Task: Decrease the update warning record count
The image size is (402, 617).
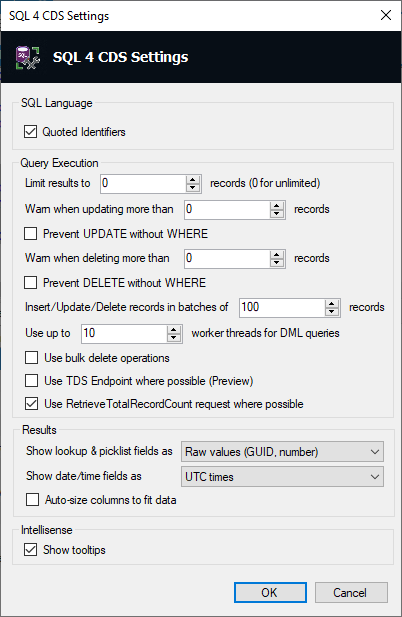Action: click(277, 214)
